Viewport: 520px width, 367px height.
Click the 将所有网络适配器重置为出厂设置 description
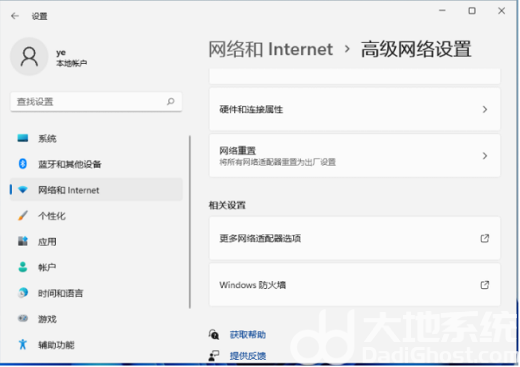tap(277, 162)
